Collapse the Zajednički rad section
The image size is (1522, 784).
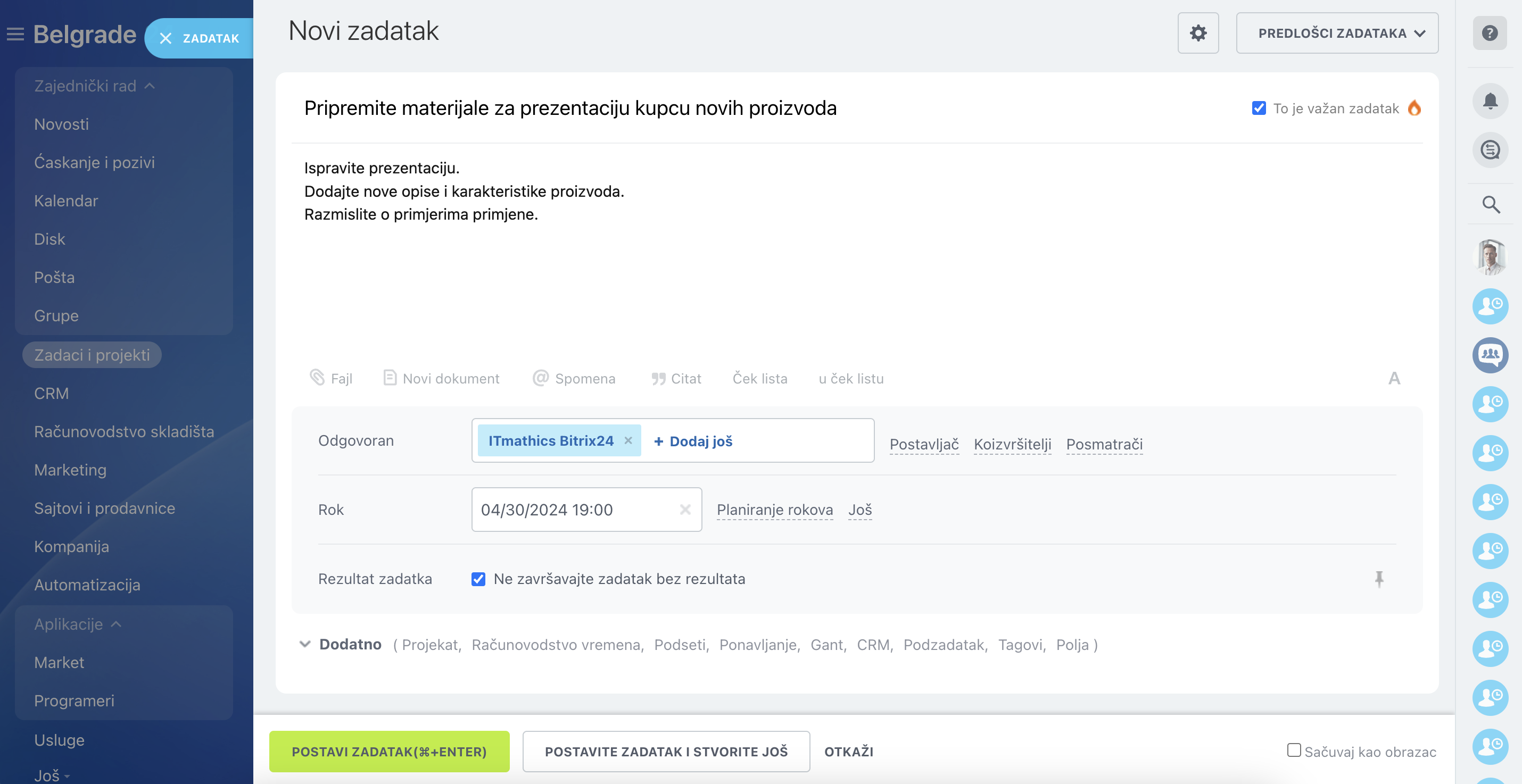pos(95,86)
